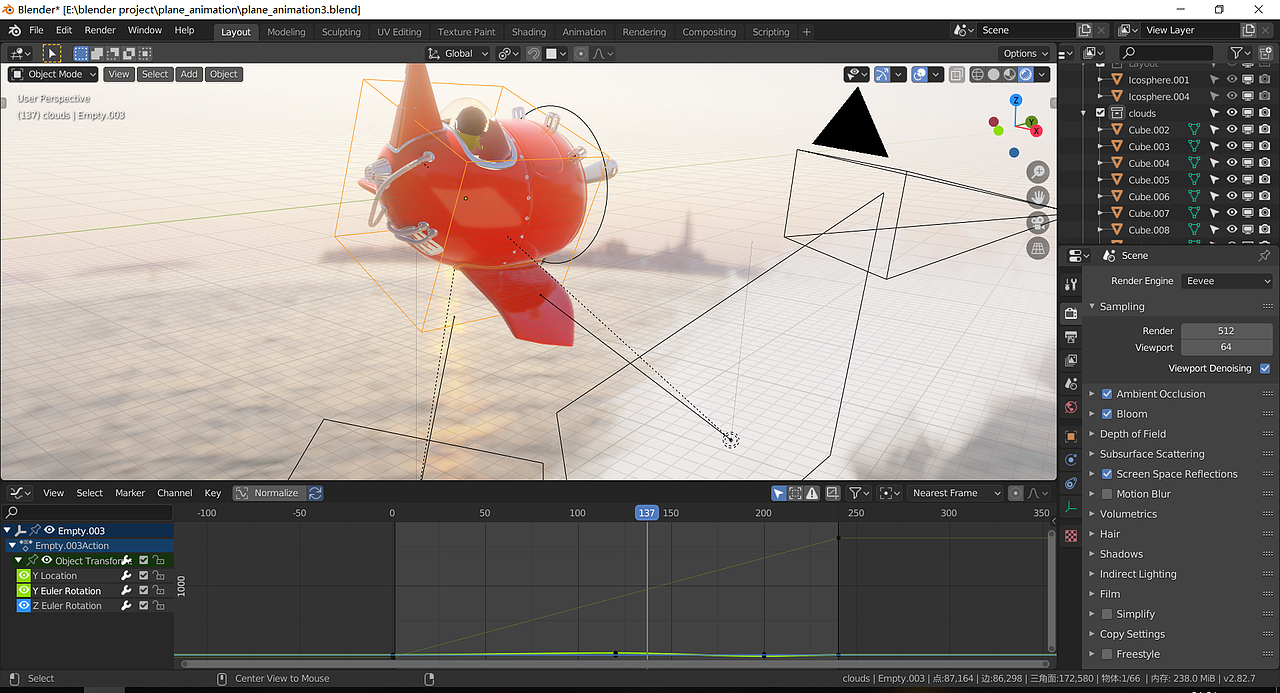Click the select box tool icon in header
Viewport: 1280px width, 693px height.
click(80, 53)
